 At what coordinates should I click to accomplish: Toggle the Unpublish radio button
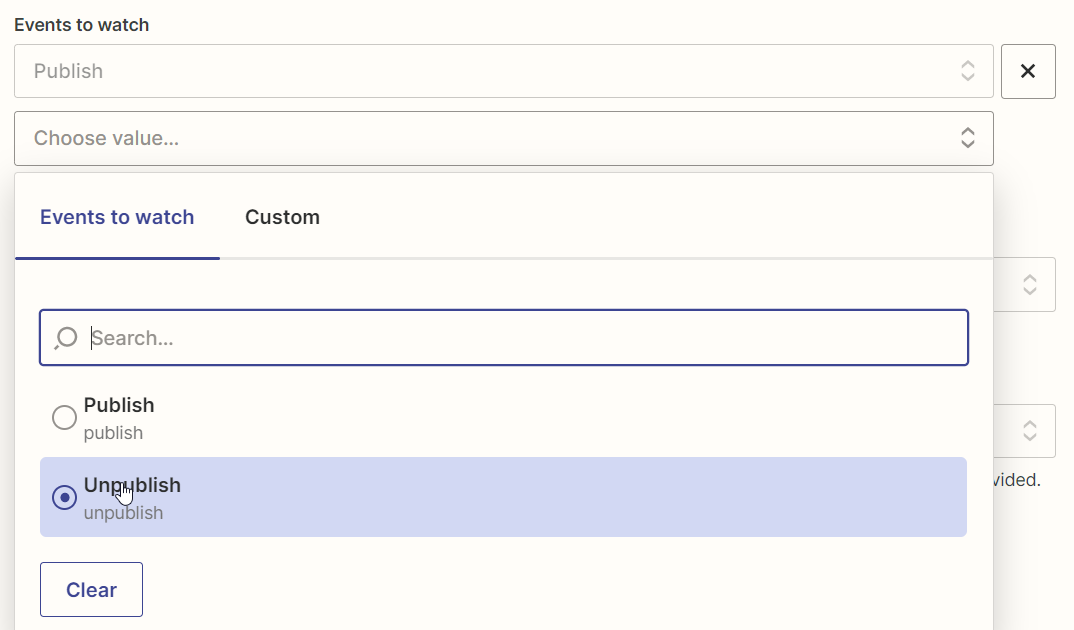[64, 497]
